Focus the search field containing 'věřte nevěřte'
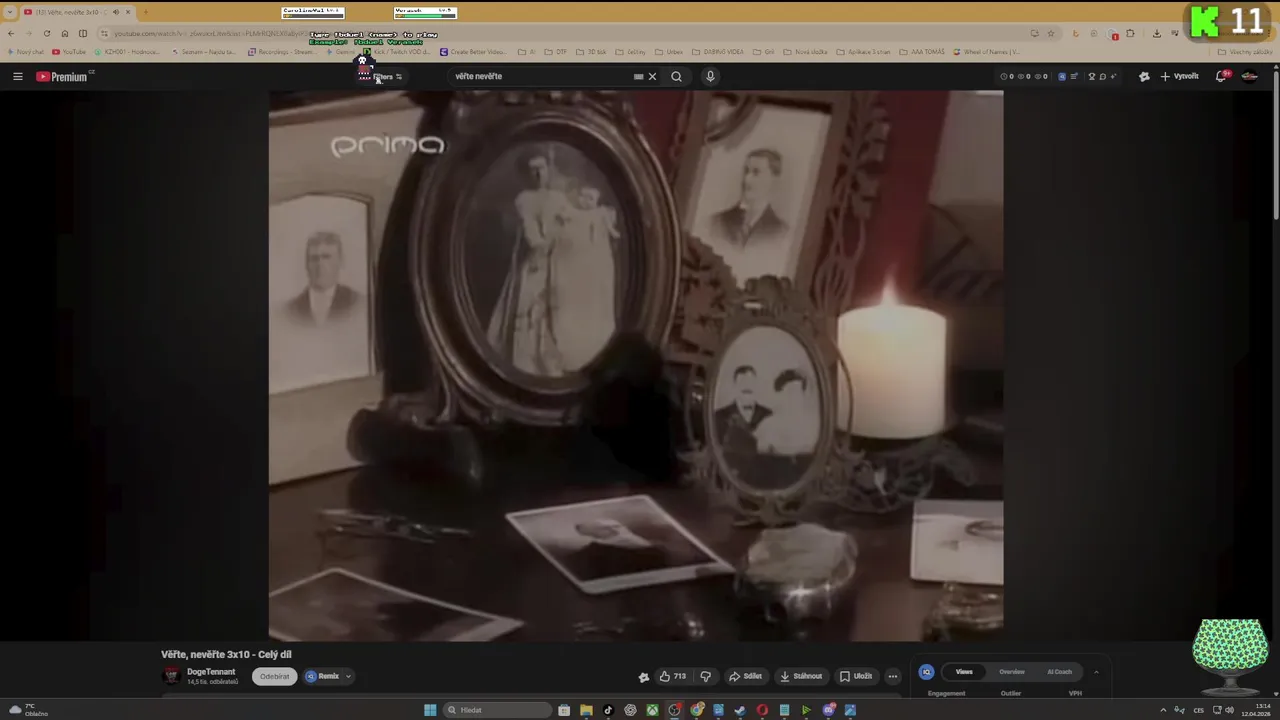This screenshot has height=720, width=1280. click(x=540, y=76)
